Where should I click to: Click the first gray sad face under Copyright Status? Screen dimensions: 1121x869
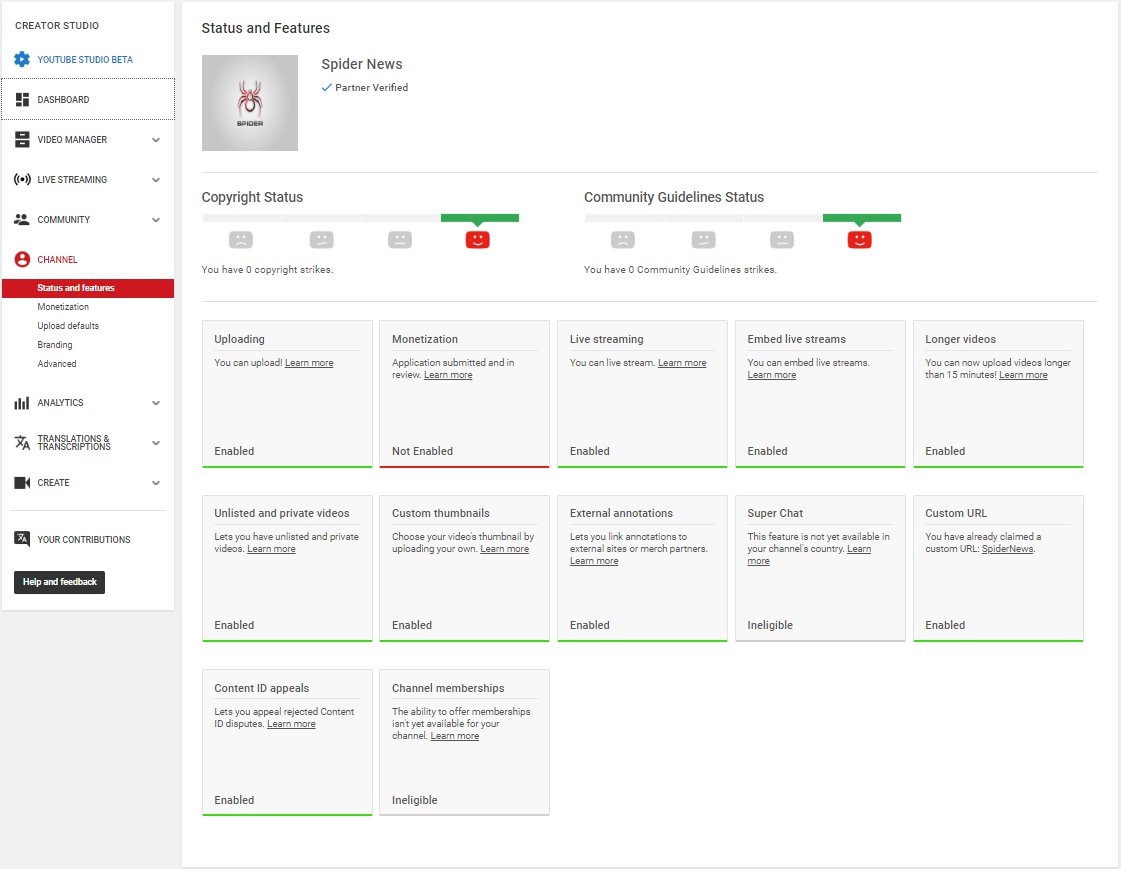[x=241, y=239]
